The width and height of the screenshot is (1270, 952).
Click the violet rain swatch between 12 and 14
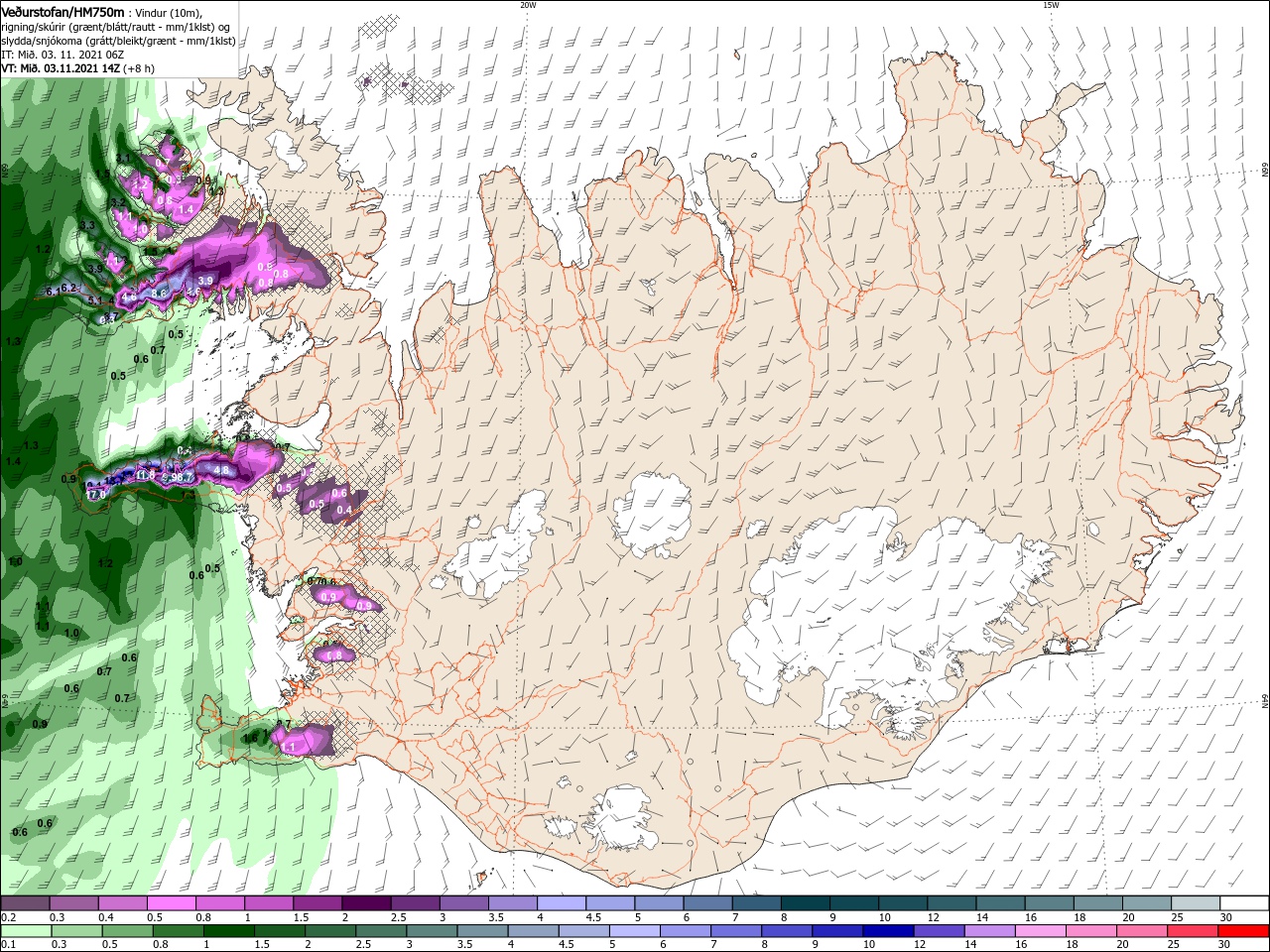940,930
